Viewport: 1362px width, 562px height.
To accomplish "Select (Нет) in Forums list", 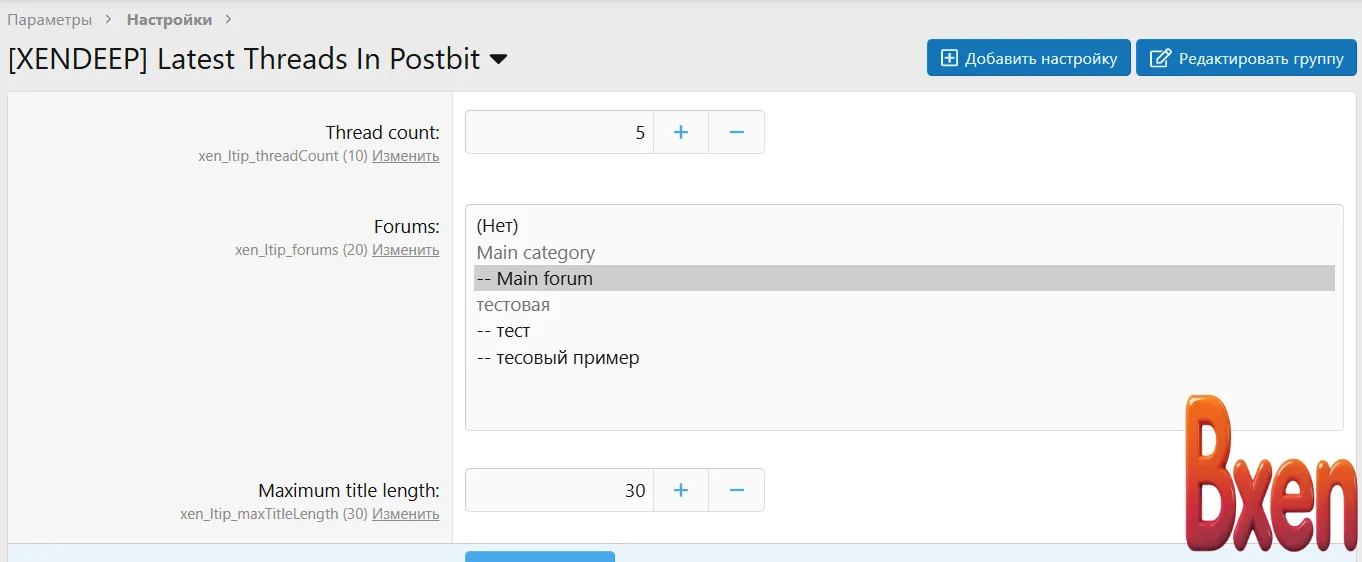I will [x=498, y=226].
